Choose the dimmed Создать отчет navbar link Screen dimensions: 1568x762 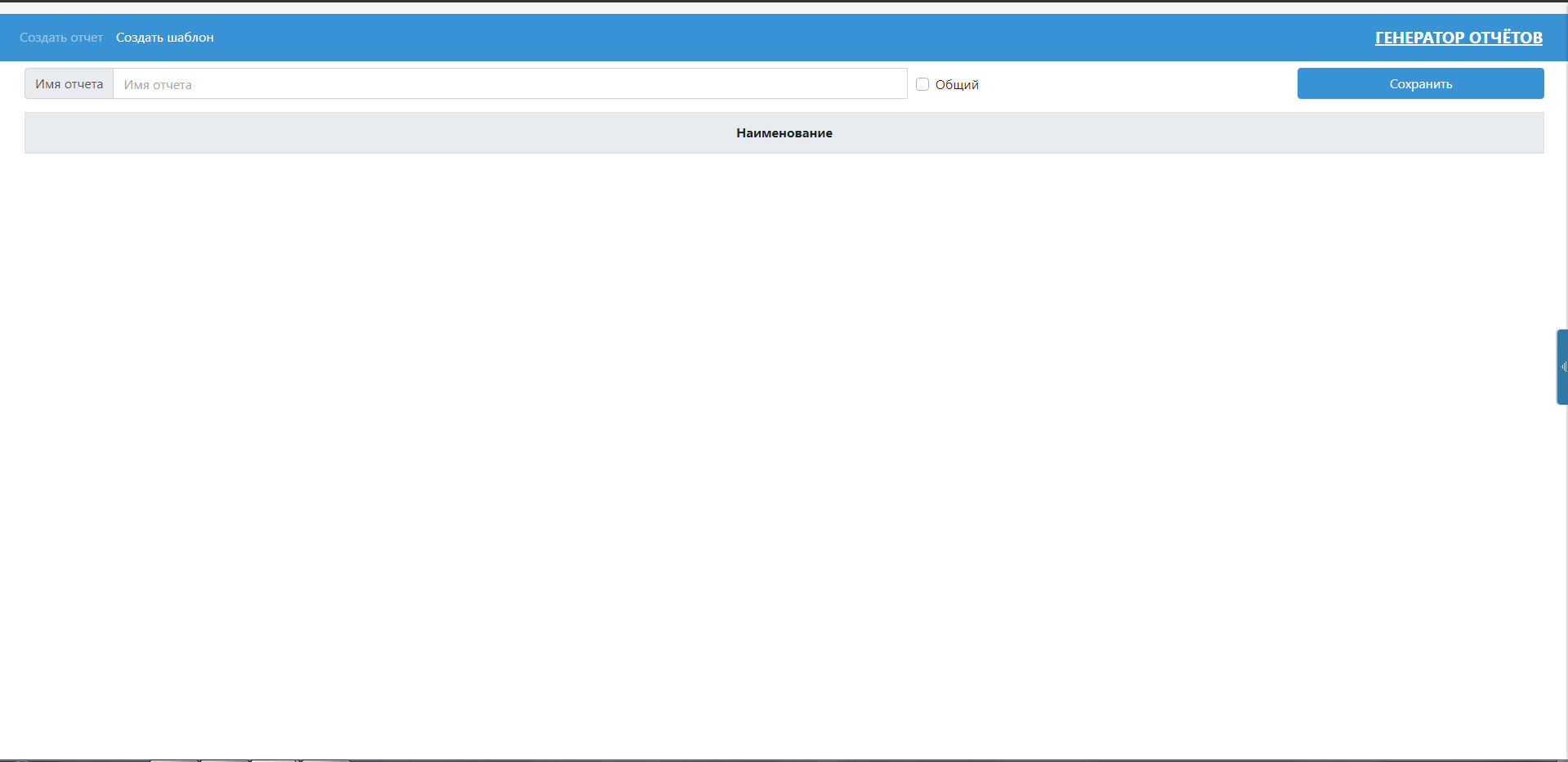pyautogui.click(x=61, y=38)
